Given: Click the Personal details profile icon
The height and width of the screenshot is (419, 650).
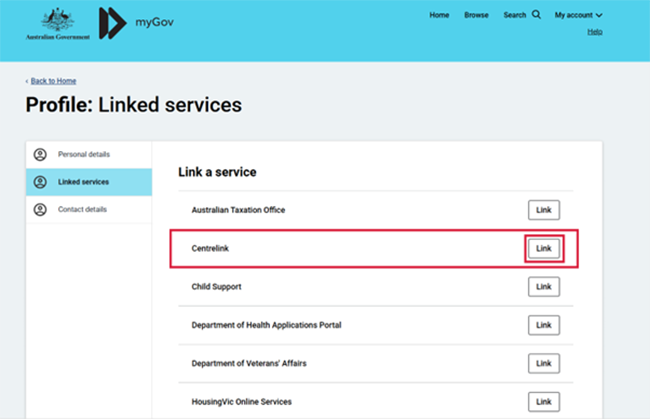Looking at the screenshot, I should 40,154.
